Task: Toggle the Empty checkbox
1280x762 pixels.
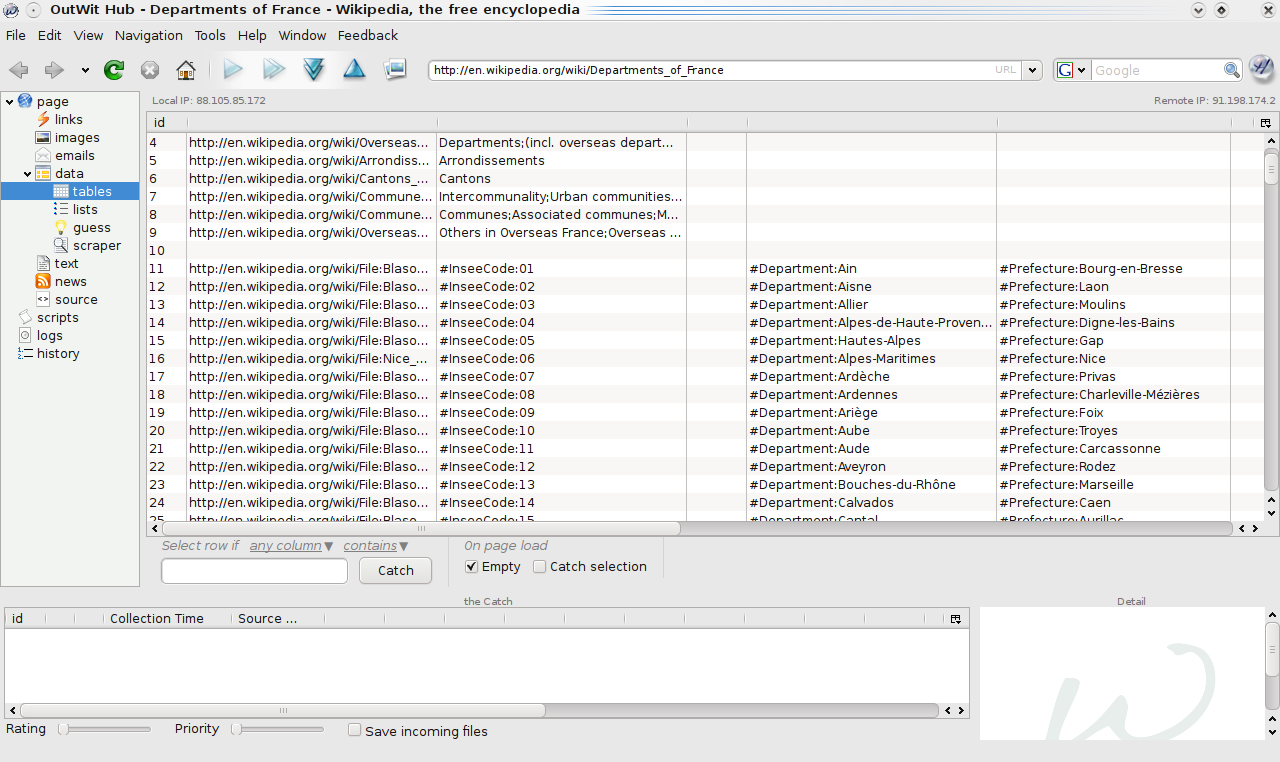Action: tap(472, 567)
